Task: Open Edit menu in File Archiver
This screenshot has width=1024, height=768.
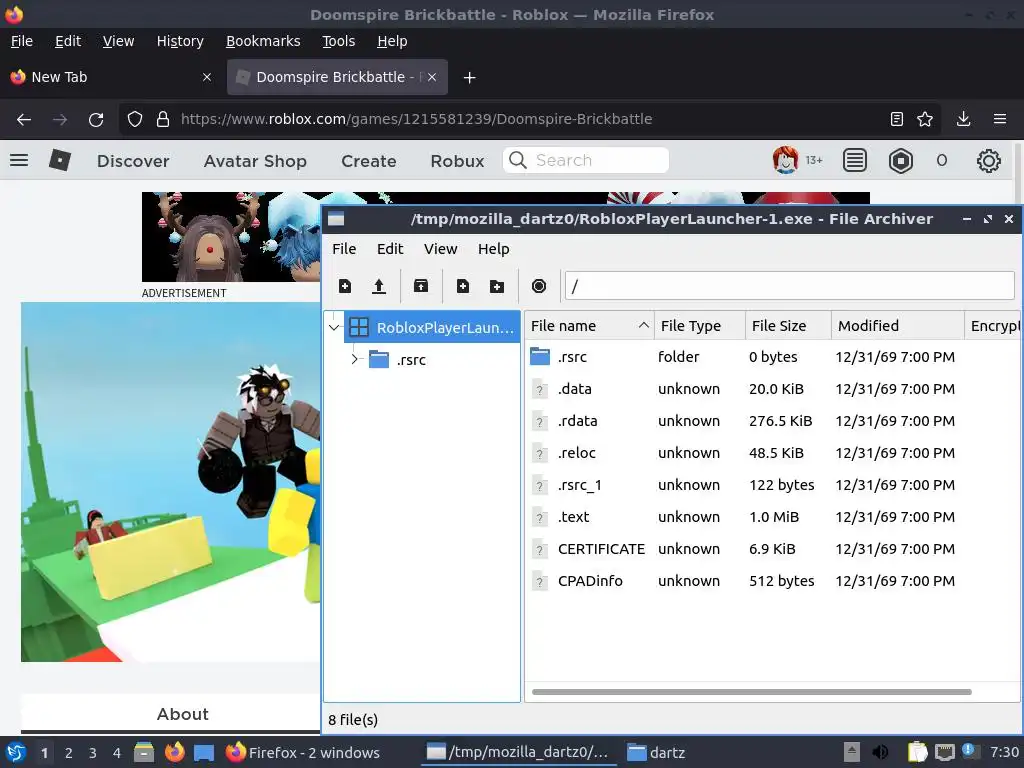Action: [390, 249]
